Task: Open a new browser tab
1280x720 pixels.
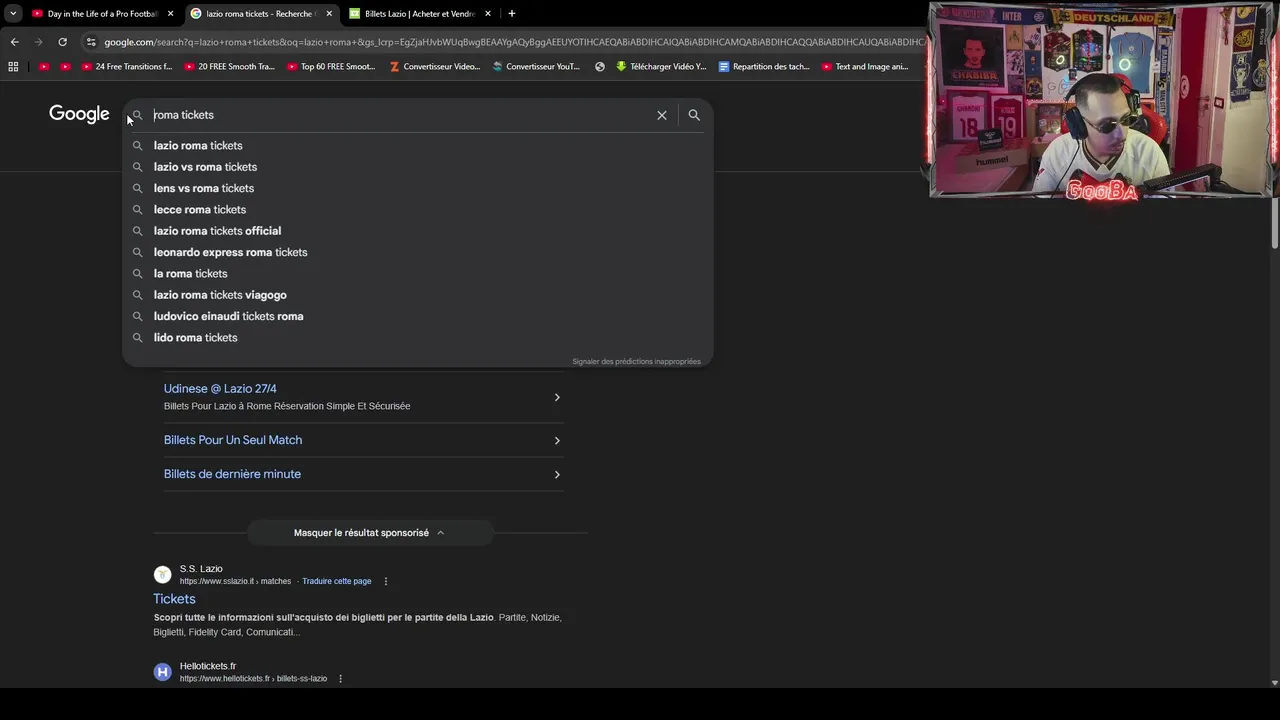Action: coord(512,14)
